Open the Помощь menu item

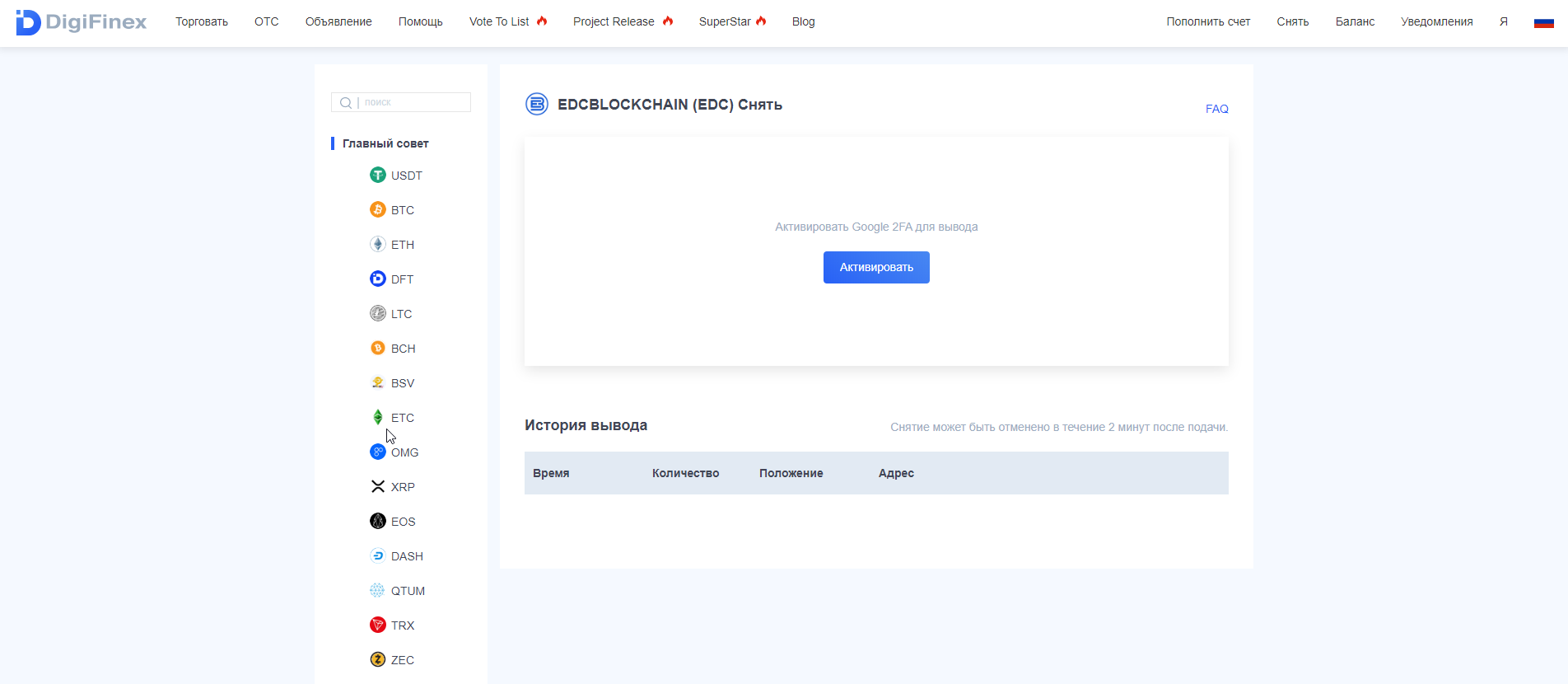(421, 21)
